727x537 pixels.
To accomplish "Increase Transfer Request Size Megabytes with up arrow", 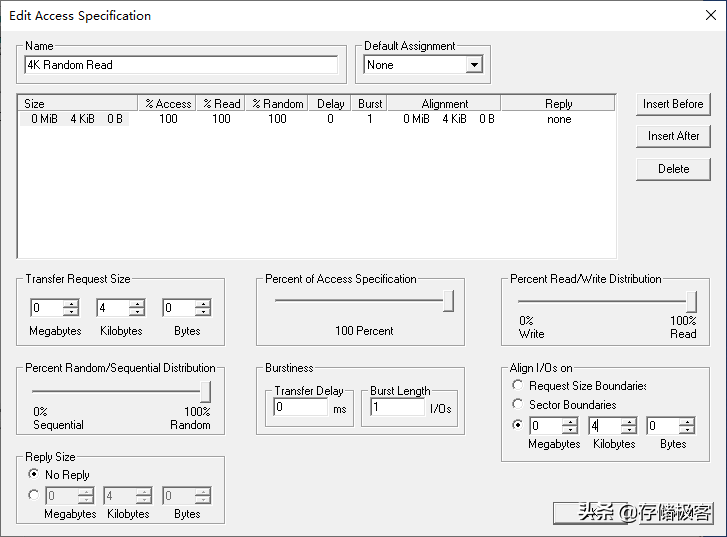I will coord(71,304).
